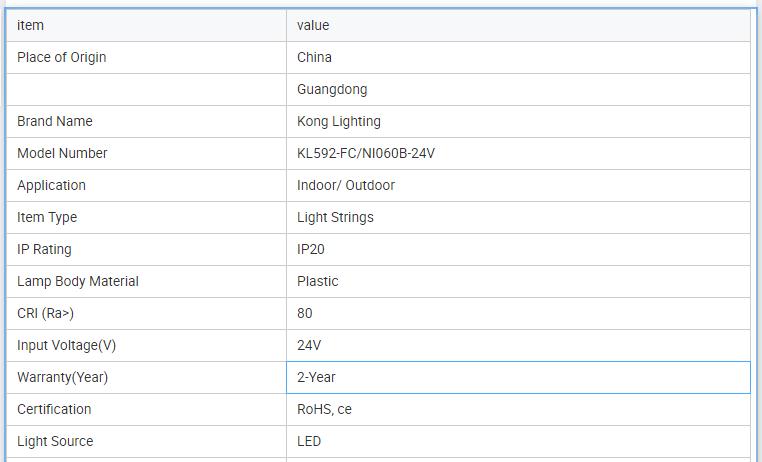Click the Light Strings cell
Screen dimensions: 762x462
335,217
